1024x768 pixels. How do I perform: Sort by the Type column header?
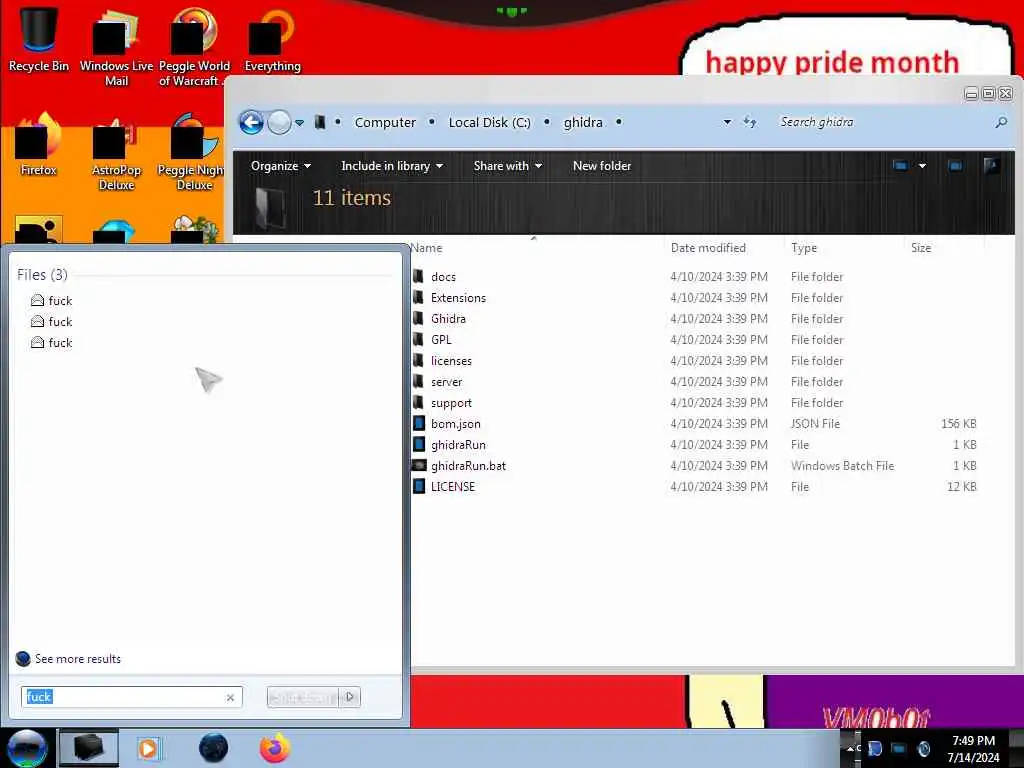click(803, 248)
